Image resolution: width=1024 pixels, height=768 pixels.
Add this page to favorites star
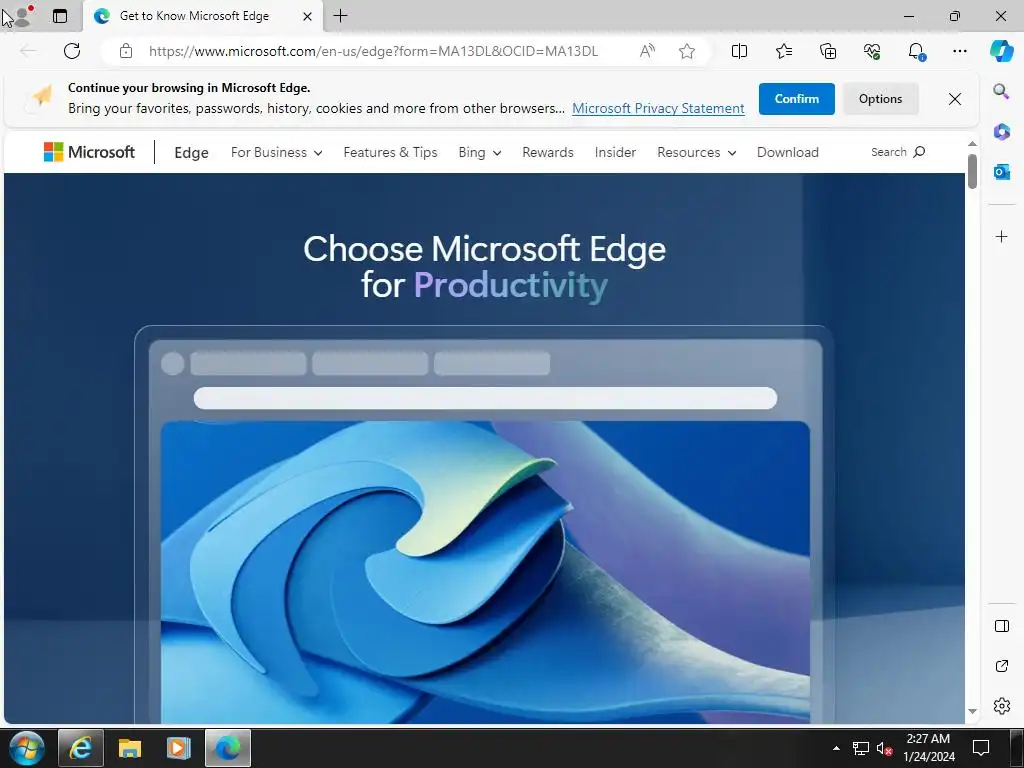(x=686, y=51)
